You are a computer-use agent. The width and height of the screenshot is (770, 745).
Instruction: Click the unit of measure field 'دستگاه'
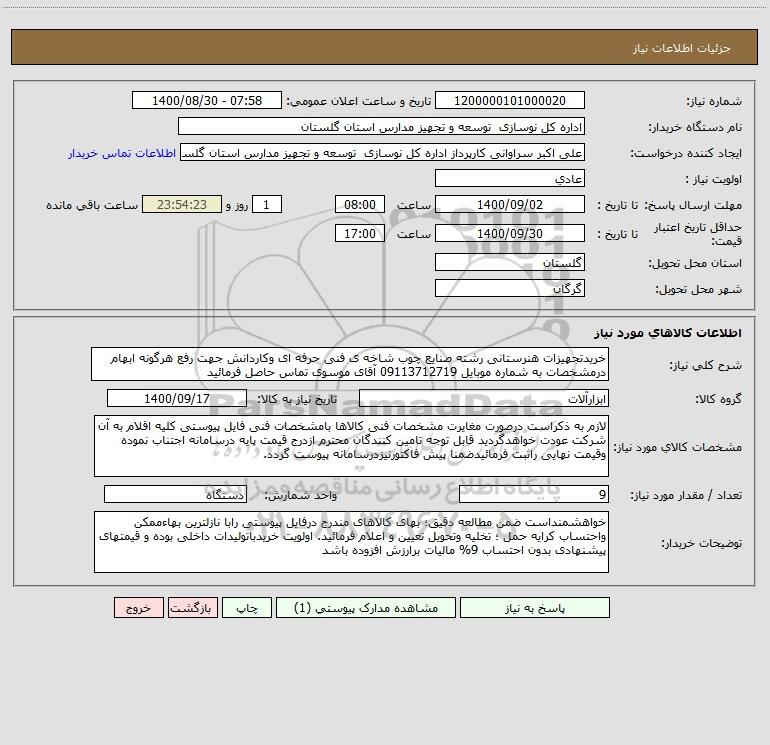[175, 494]
